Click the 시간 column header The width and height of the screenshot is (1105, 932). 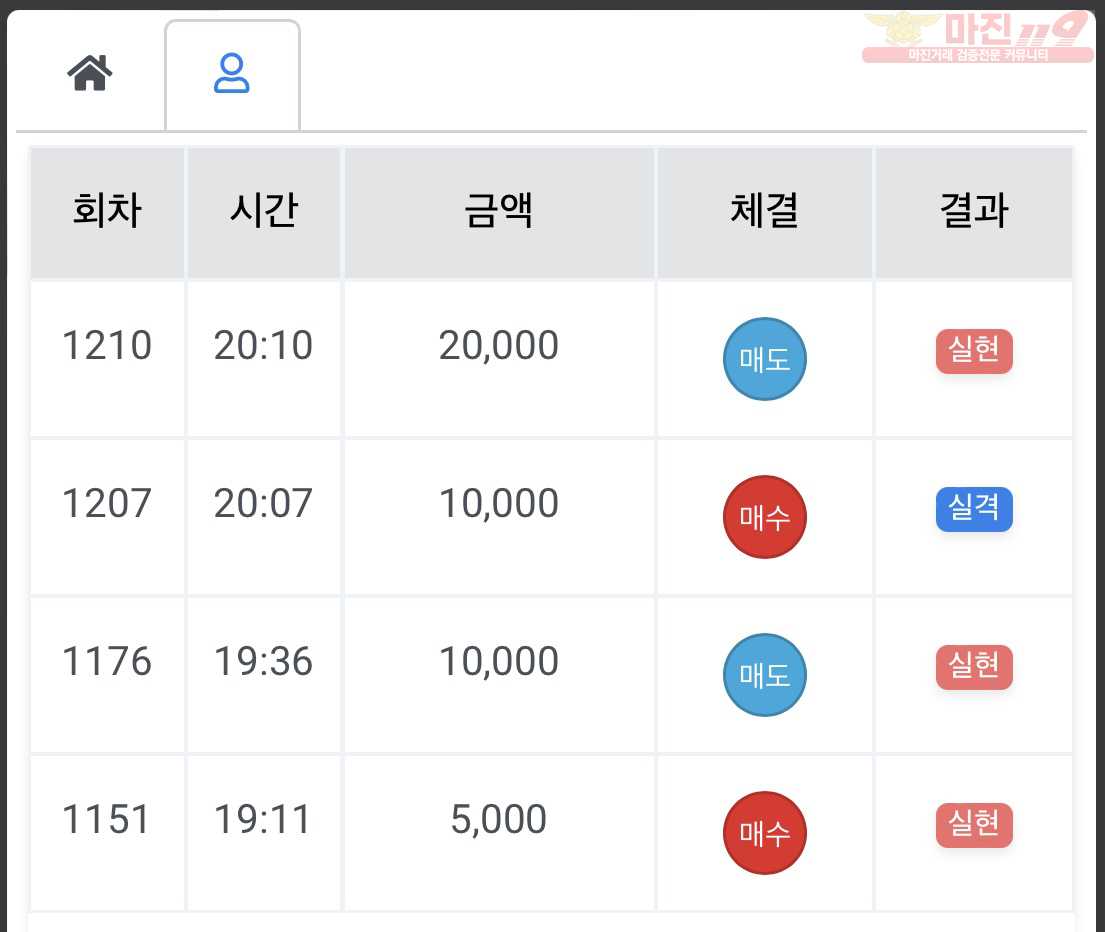(x=264, y=212)
